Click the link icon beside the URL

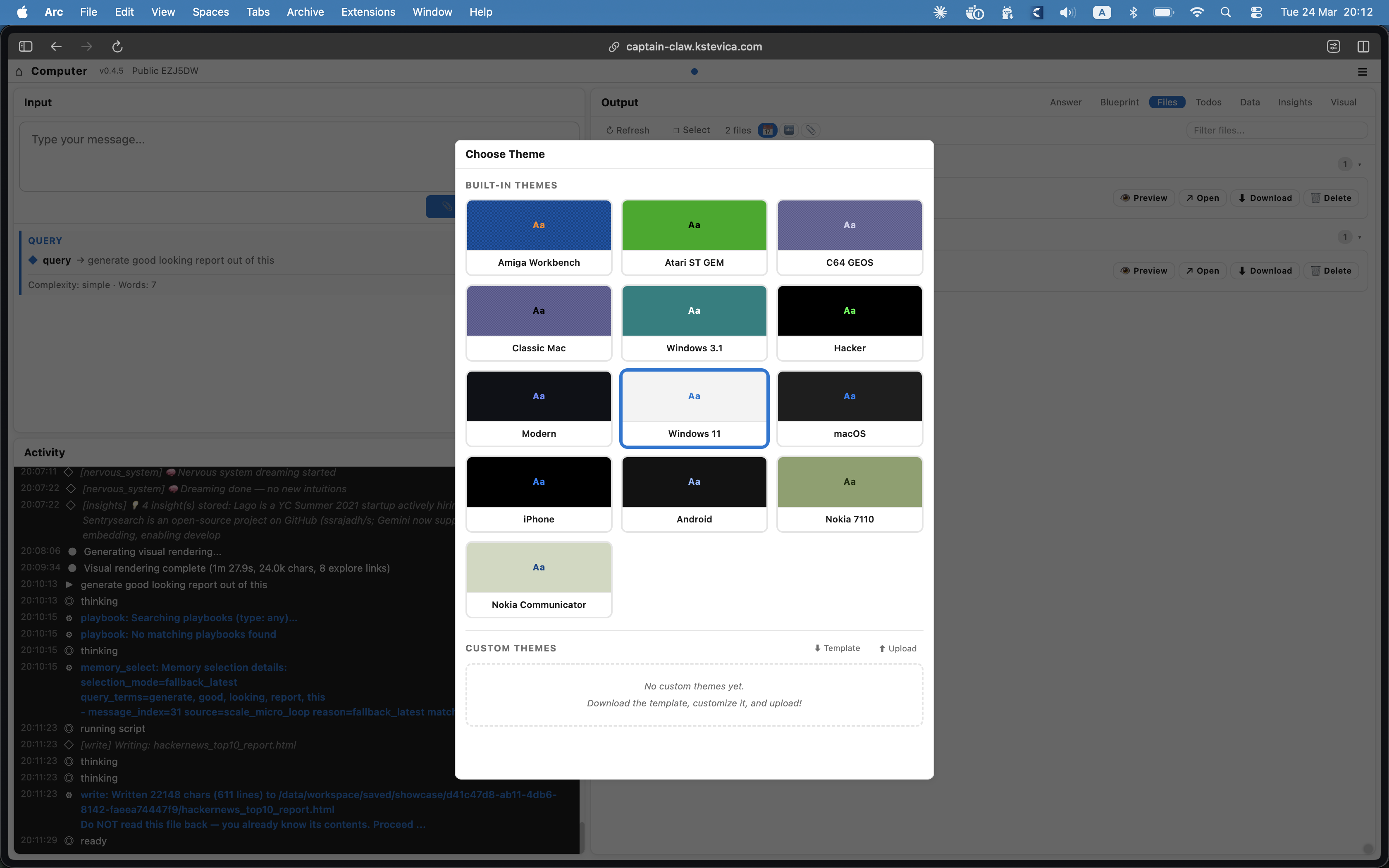(x=613, y=46)
